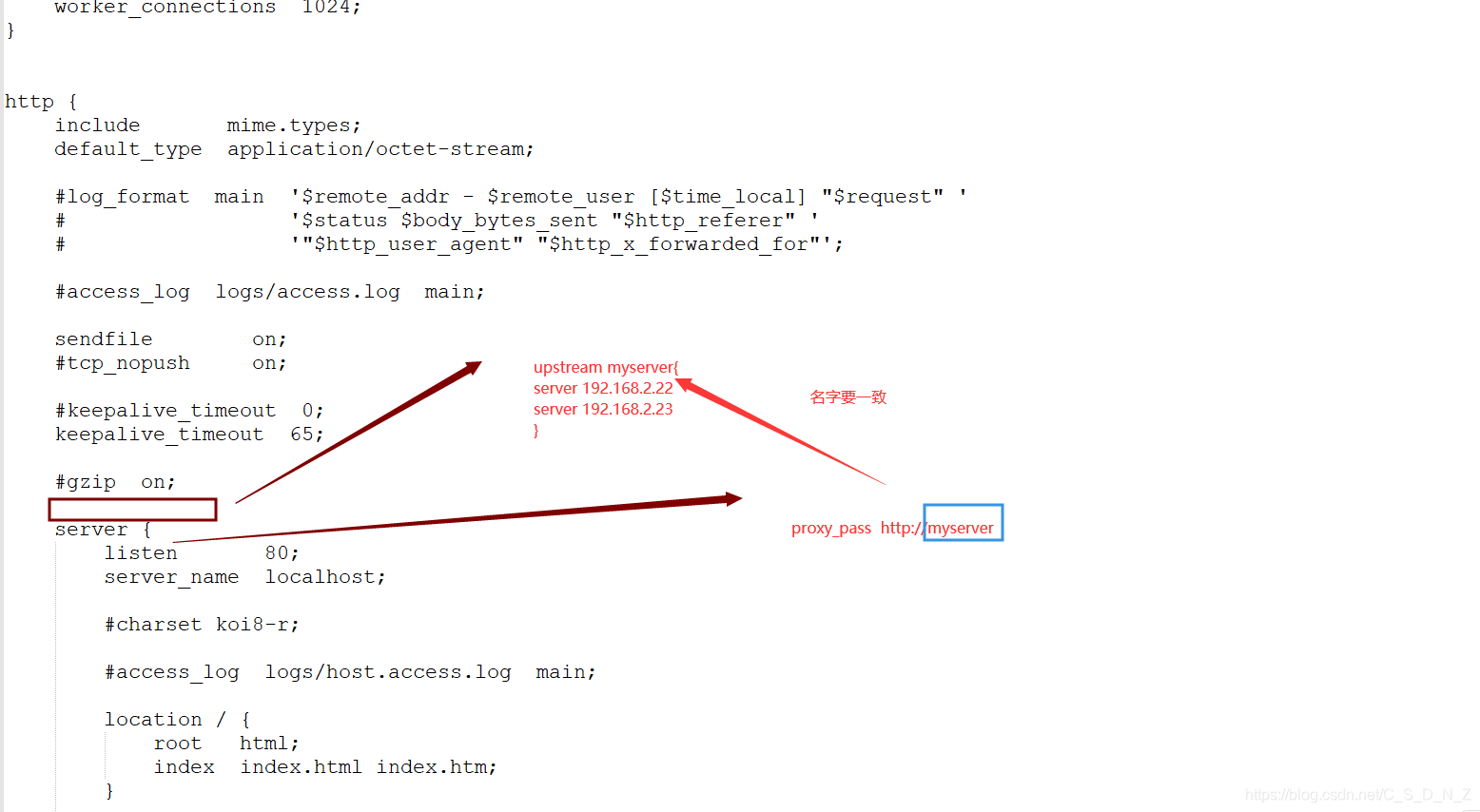Click 'application/octet-stream;' value

point(380,149)
